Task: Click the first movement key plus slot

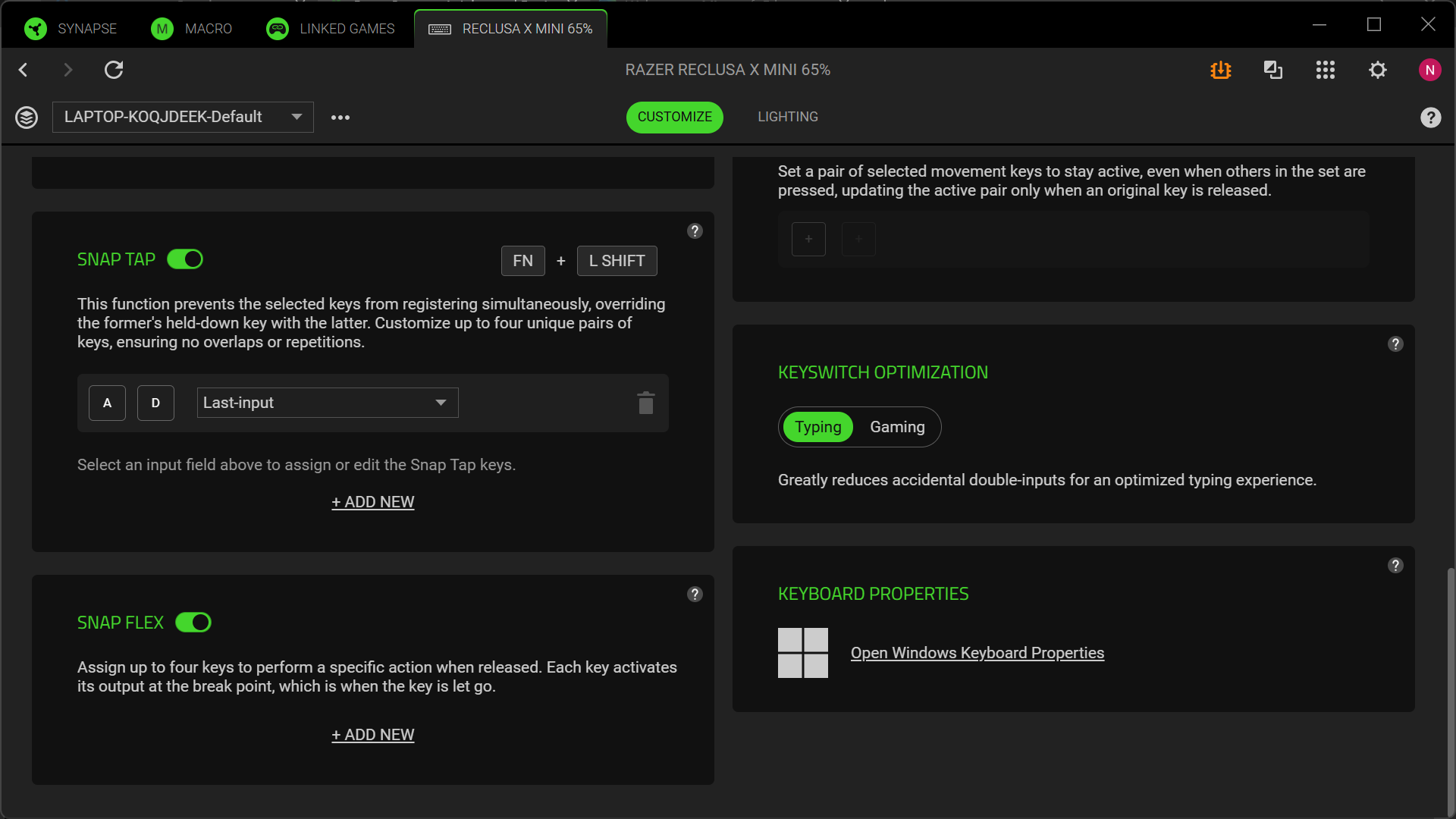Action: click(x=809, y=239)
